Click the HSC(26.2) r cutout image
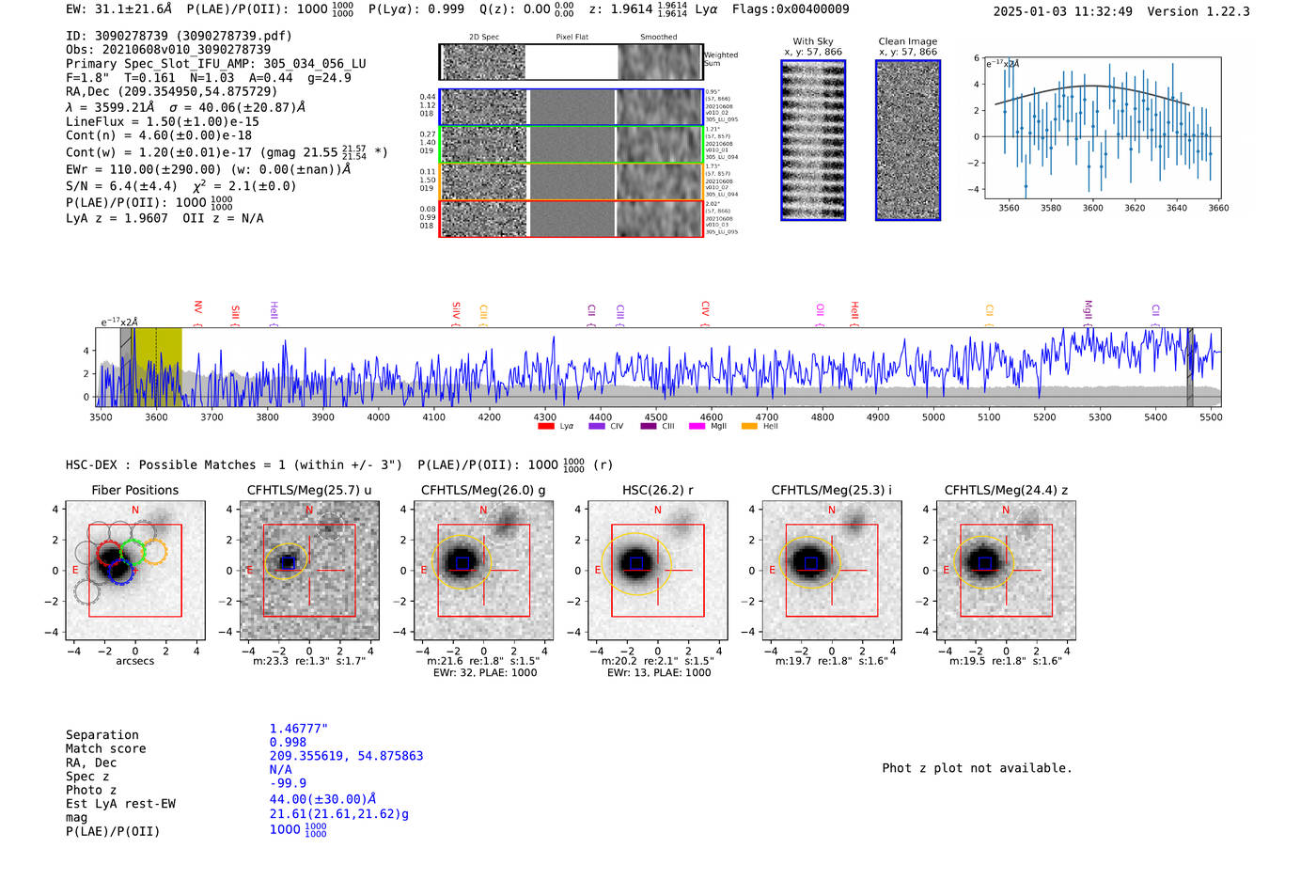 tap(658, 571)
